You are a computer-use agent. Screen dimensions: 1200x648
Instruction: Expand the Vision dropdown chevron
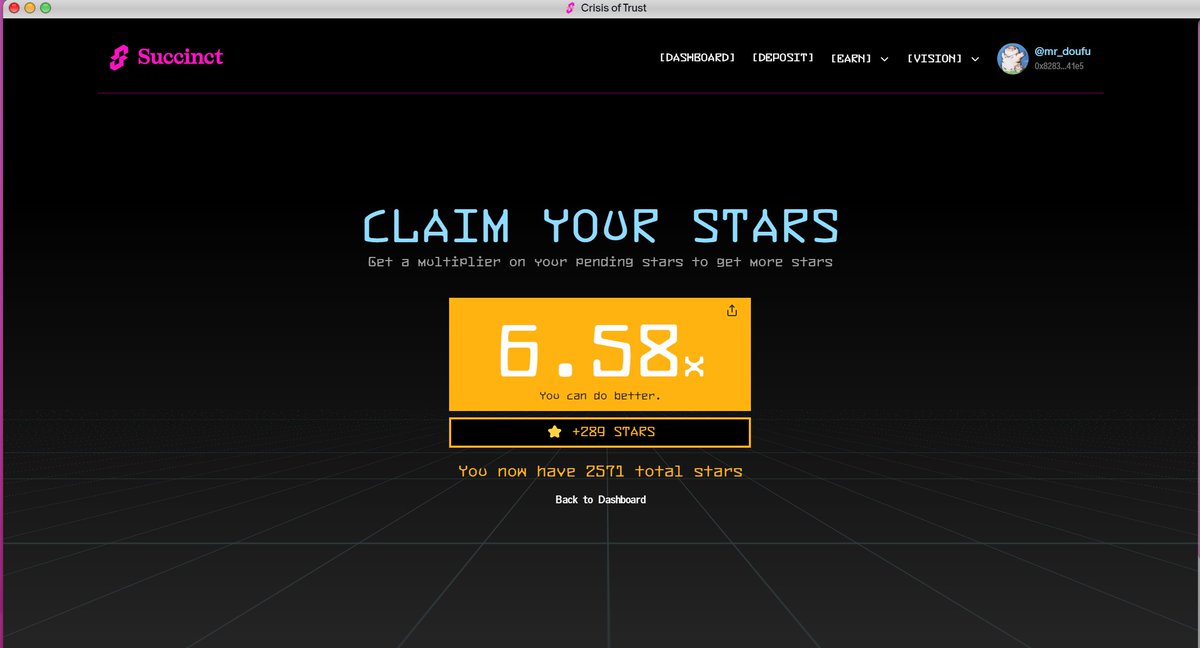pyautogui.click(x=975, y=59)
